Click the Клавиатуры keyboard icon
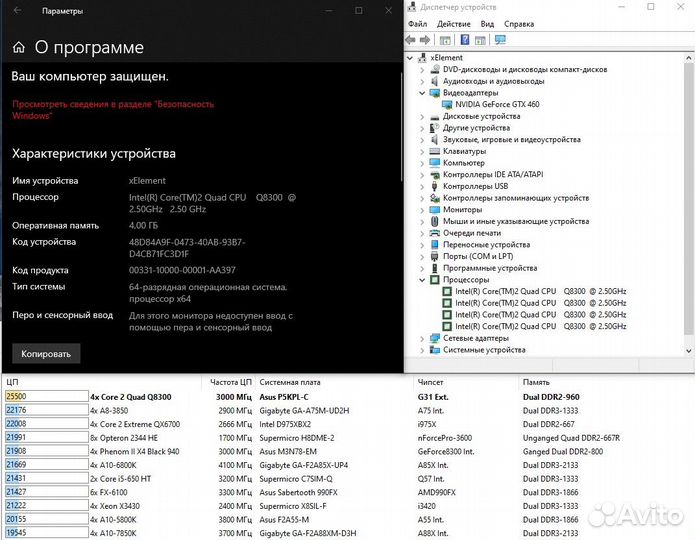 pyautogui.click(x=435, y=151)
